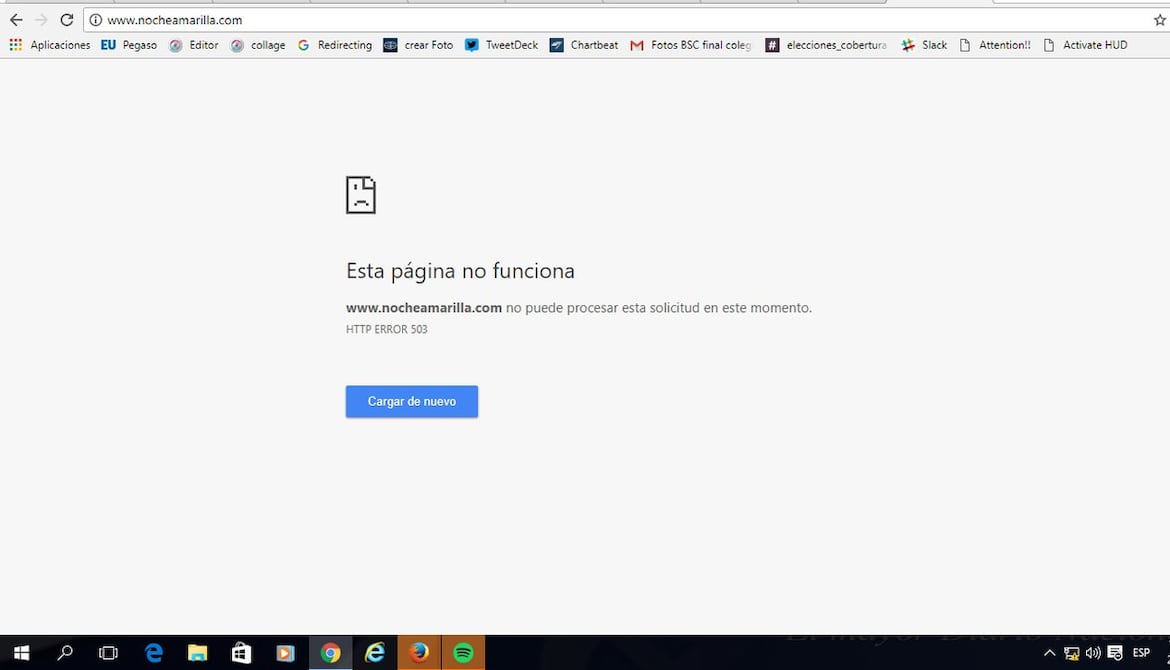The height and width of the screenshot is (670, 1170).
Task: Reload the page with refresh icon
Action: (x=67, y=20)
